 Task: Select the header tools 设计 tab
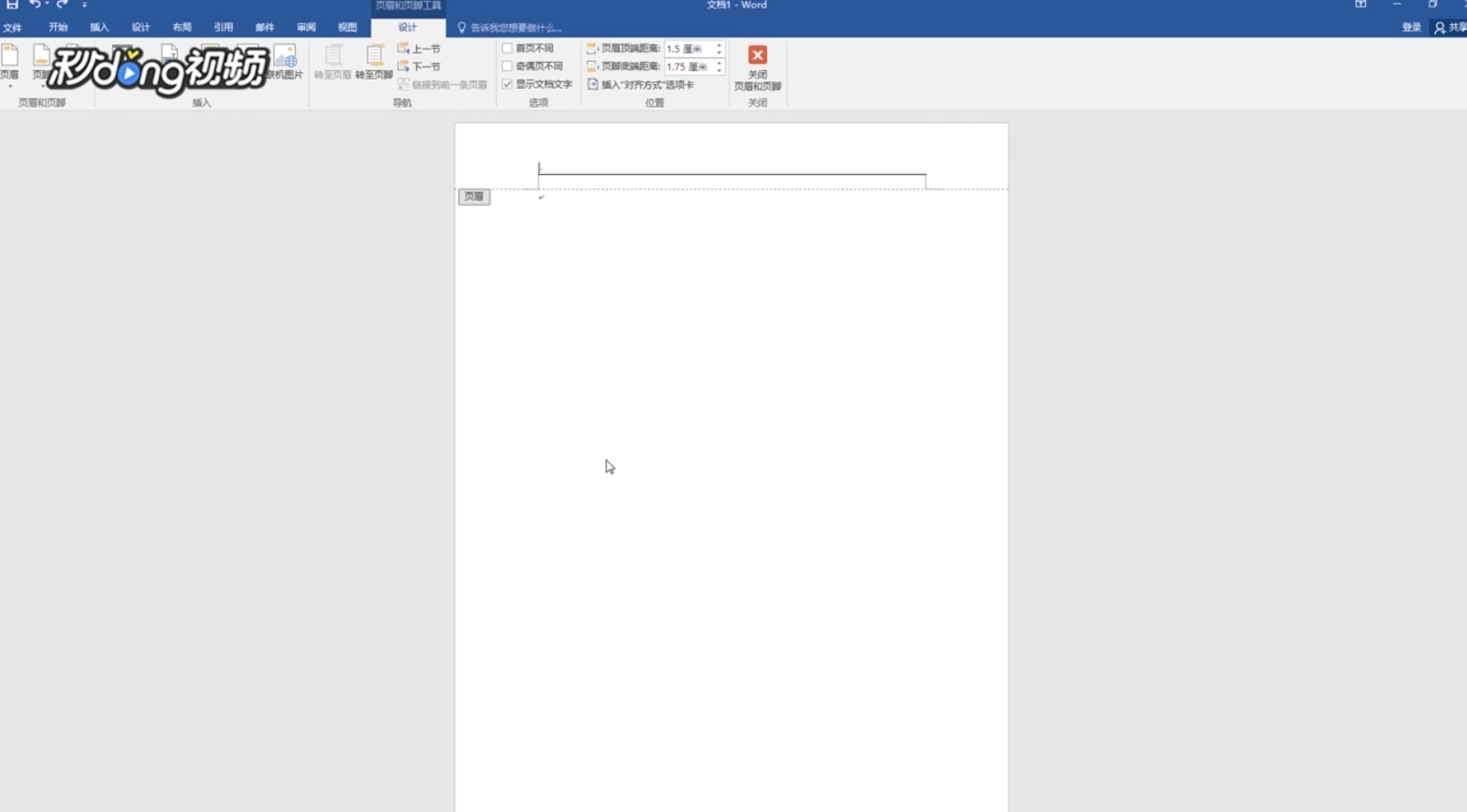point(408,27)
